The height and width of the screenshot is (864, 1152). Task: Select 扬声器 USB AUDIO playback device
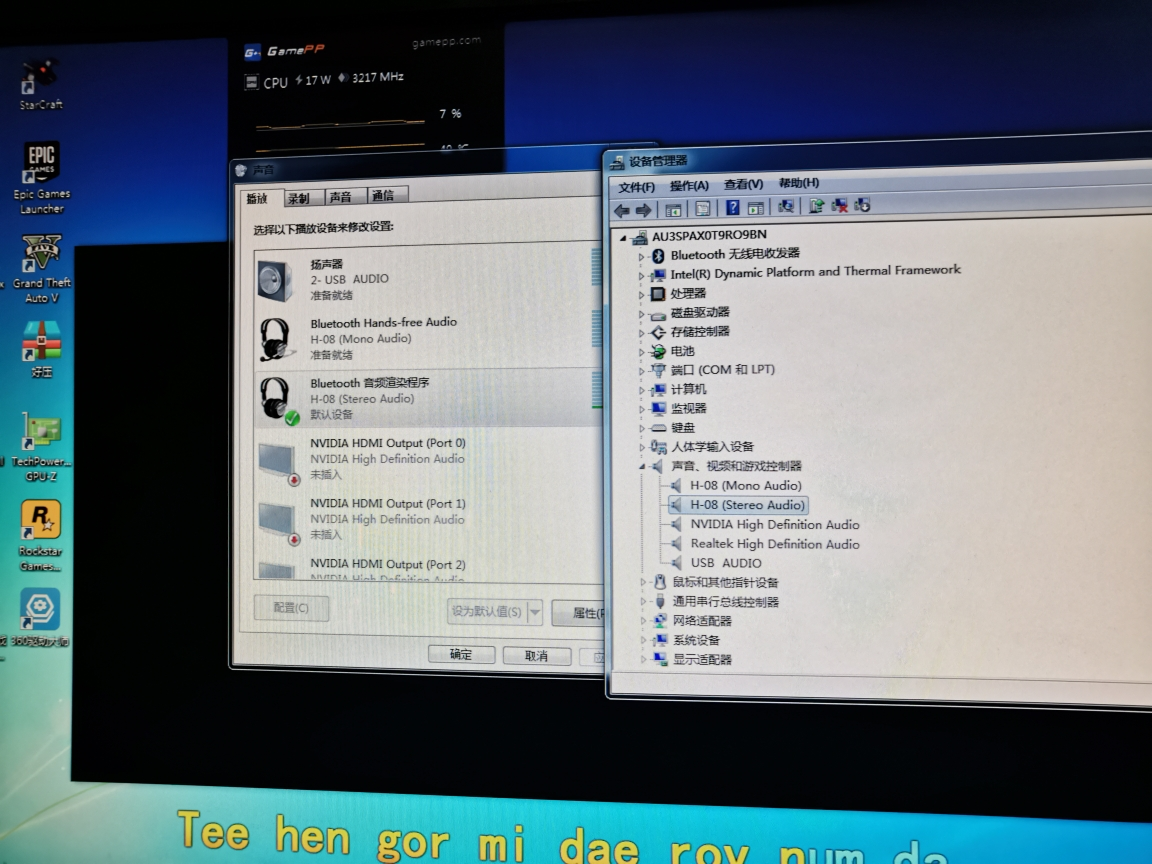click(426, 279)
